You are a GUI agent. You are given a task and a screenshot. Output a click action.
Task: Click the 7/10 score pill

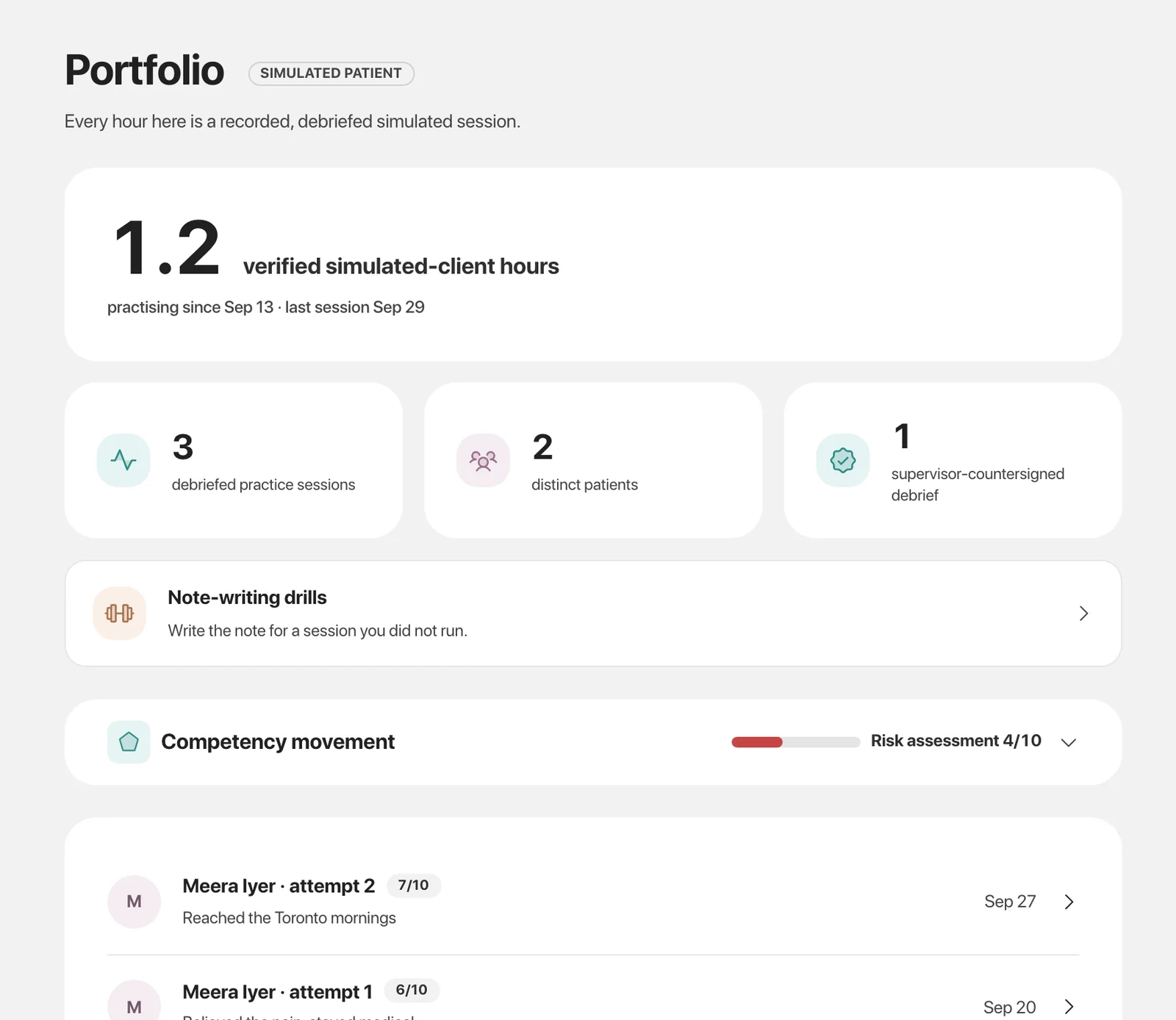(414, 886)
